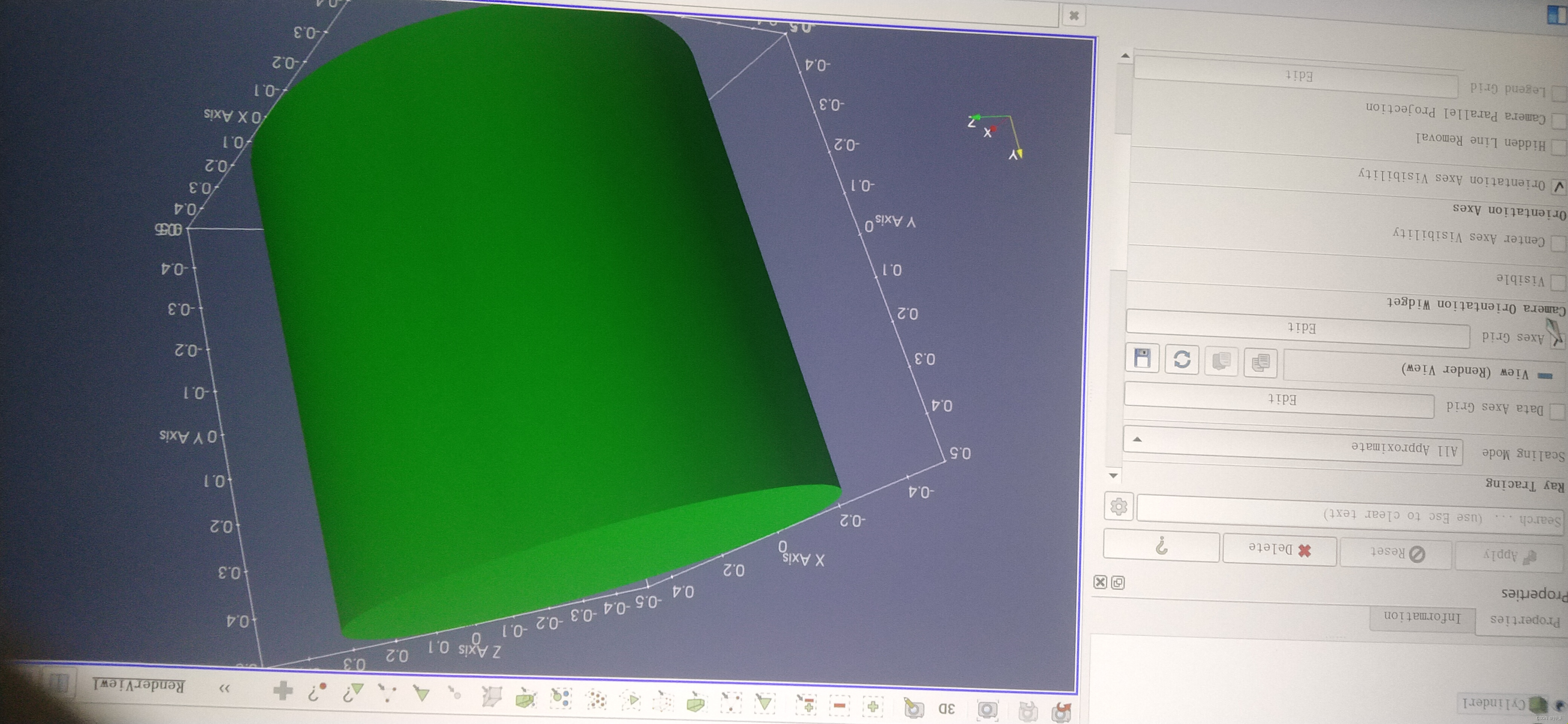
Task: Click the RenderView1 label
Action: coord(139,685)
